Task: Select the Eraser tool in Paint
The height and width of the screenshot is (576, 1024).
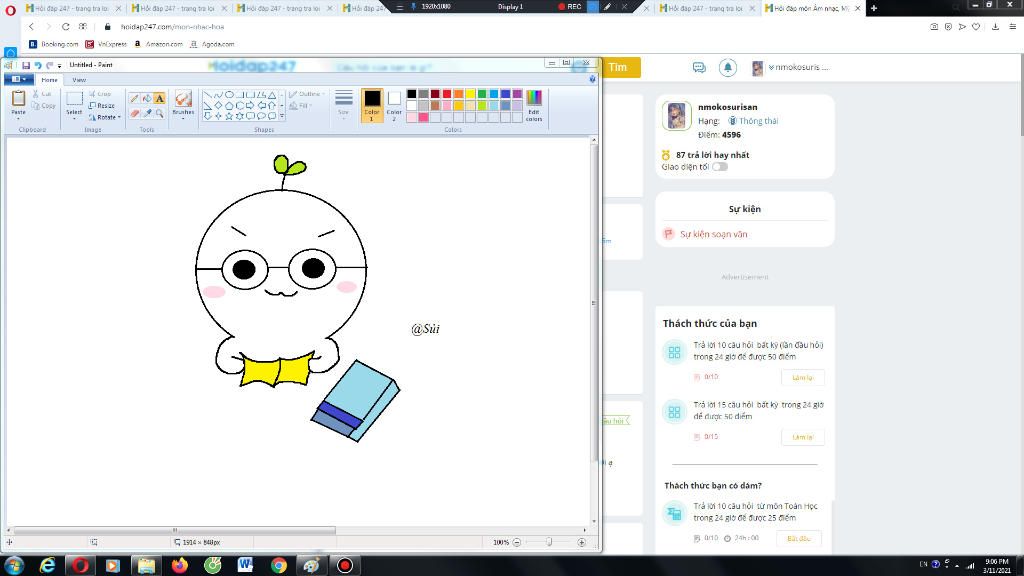Action: (135, 113)
